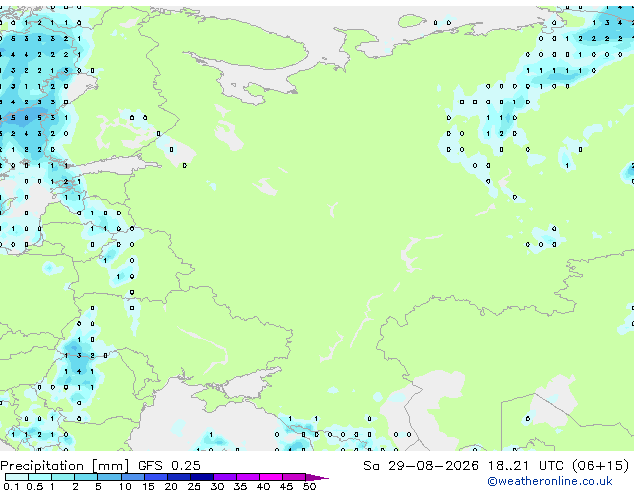Click the legend's purple arrow tip above 50
The width and height of the screenshot is (634, 490).
pos(317,477)
